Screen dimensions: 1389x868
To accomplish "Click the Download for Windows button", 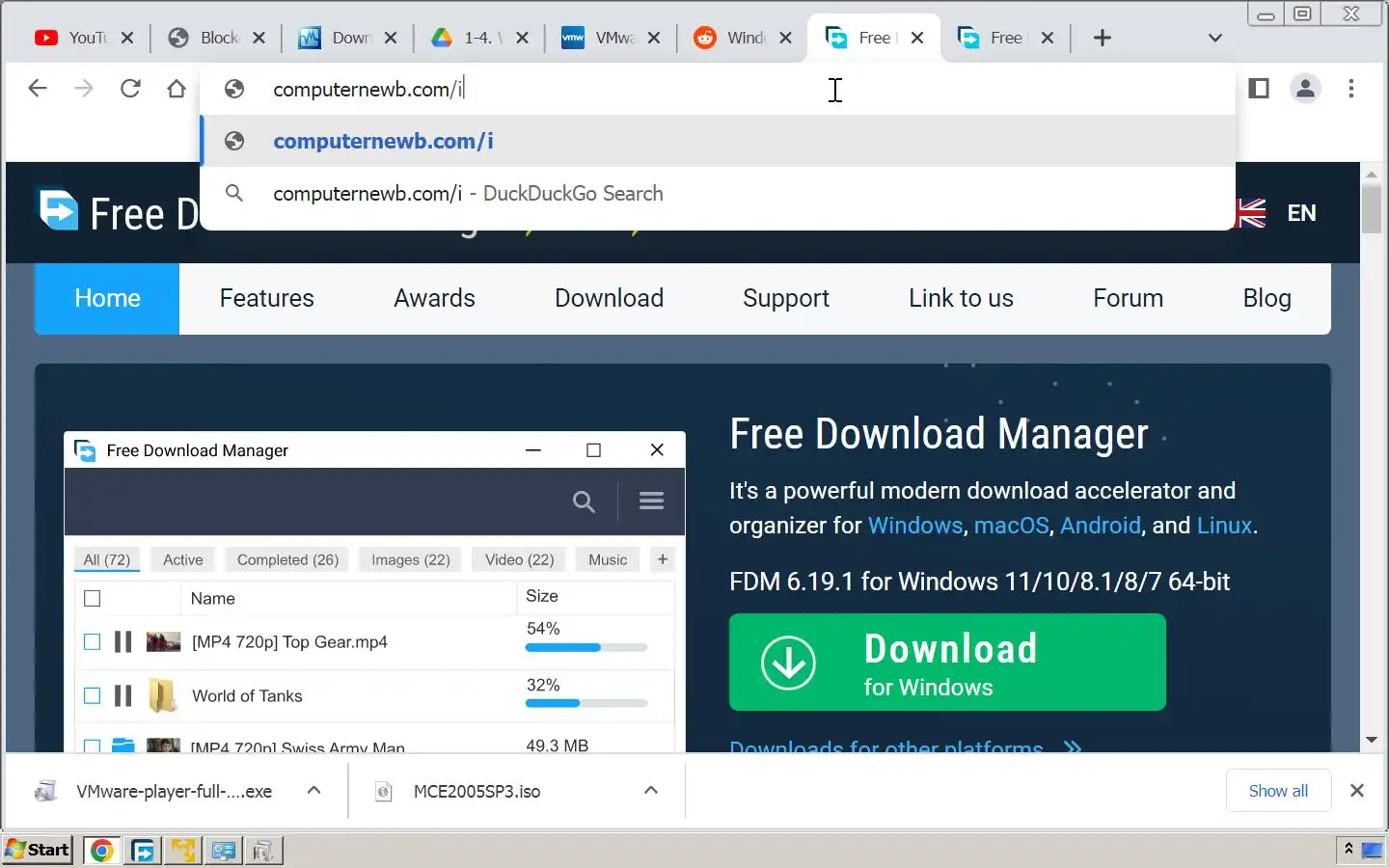I will (947, 663).
